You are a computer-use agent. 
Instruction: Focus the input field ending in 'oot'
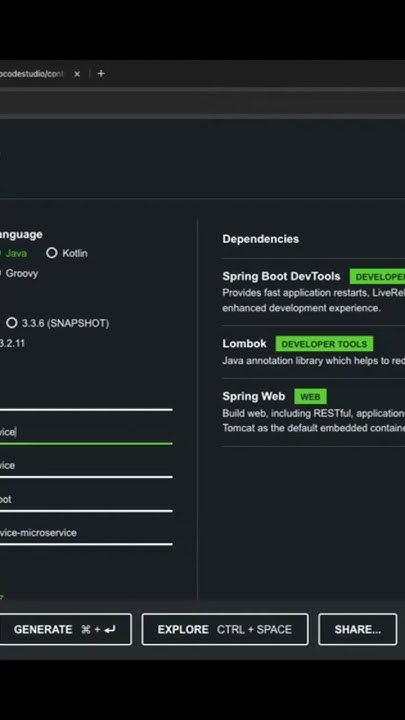tap(86, 499)
